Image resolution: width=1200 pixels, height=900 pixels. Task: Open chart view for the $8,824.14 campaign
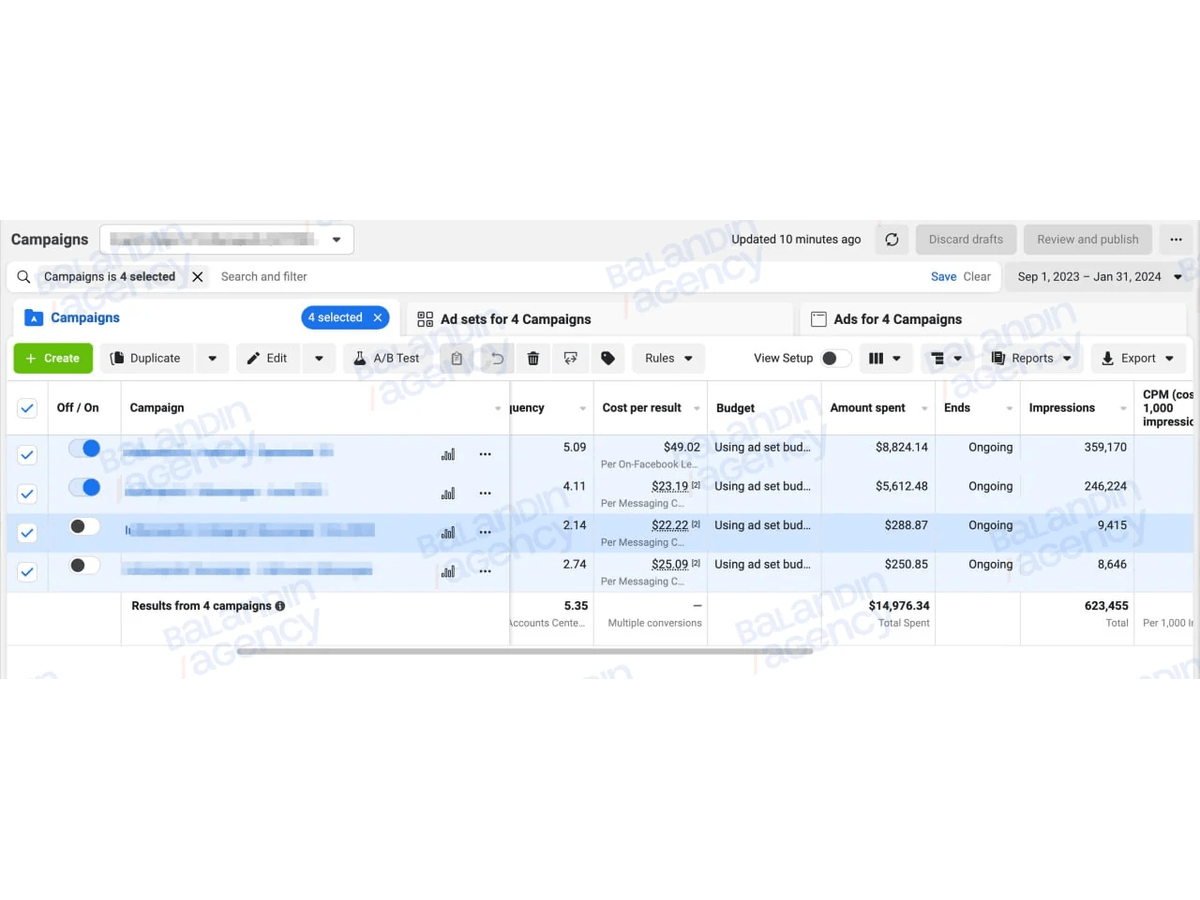coord(448,455)
